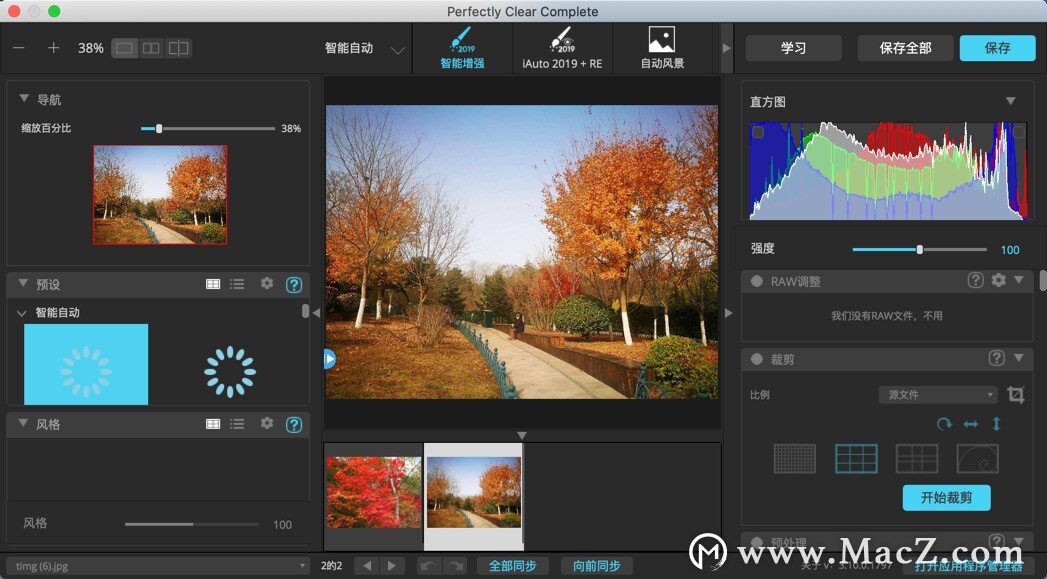Image resolution: width=1047 pixels, height=579 pixels.
Task: Switch to single image view mode
Action: (124, 48)
